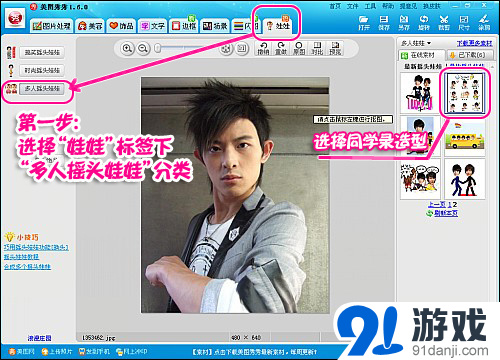This screenshot has height=360, width=500.
Task: Select the speech-bubble group doll thumbnail
Action: 420,179
